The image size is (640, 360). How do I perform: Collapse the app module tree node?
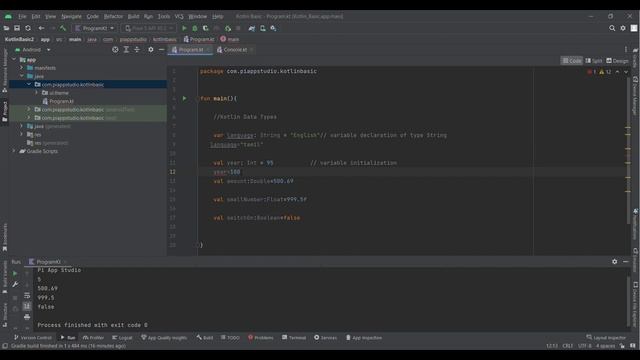click(x=14, y=60)
